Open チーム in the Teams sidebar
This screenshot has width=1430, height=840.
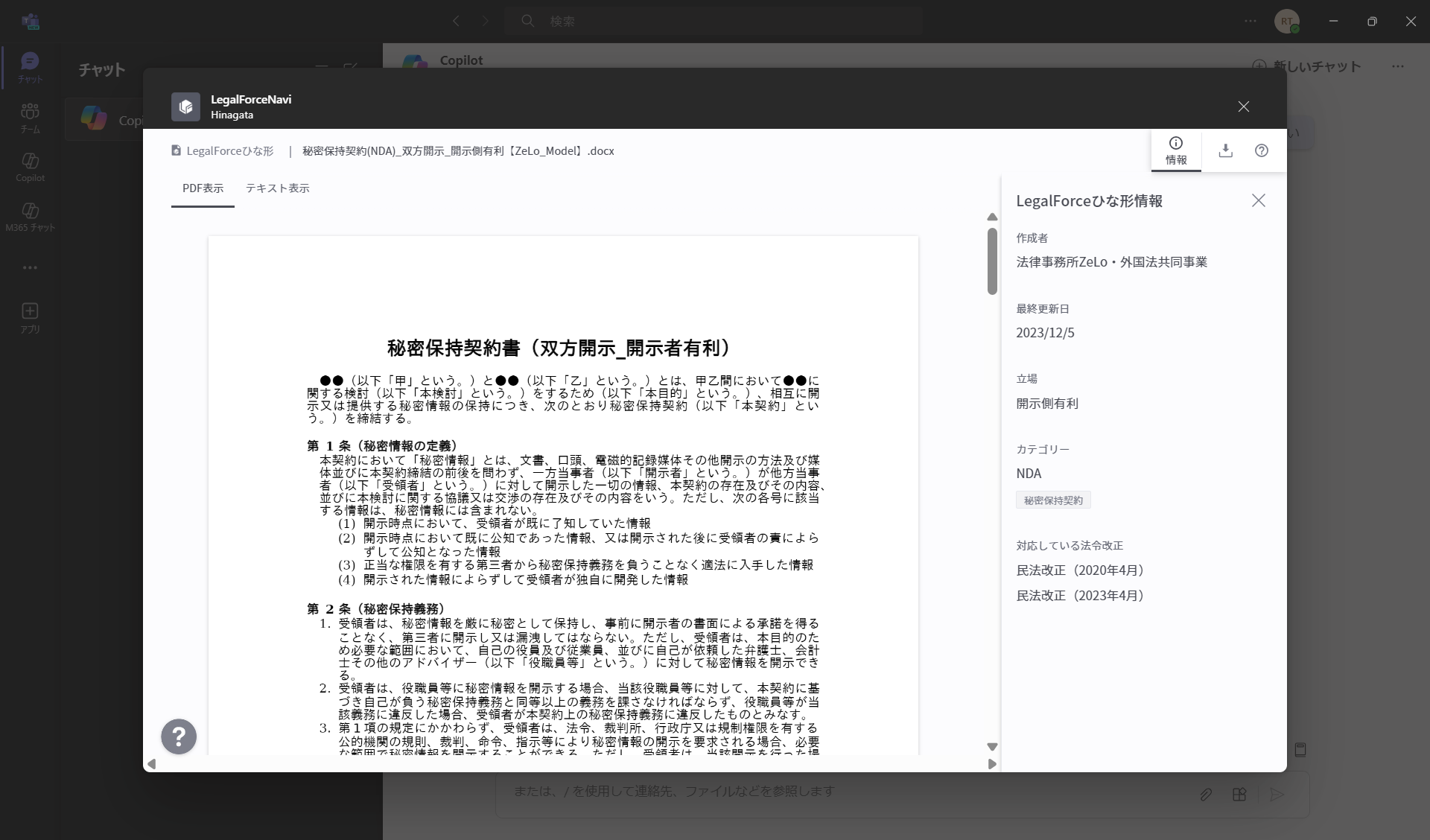(x=30, y=118)
